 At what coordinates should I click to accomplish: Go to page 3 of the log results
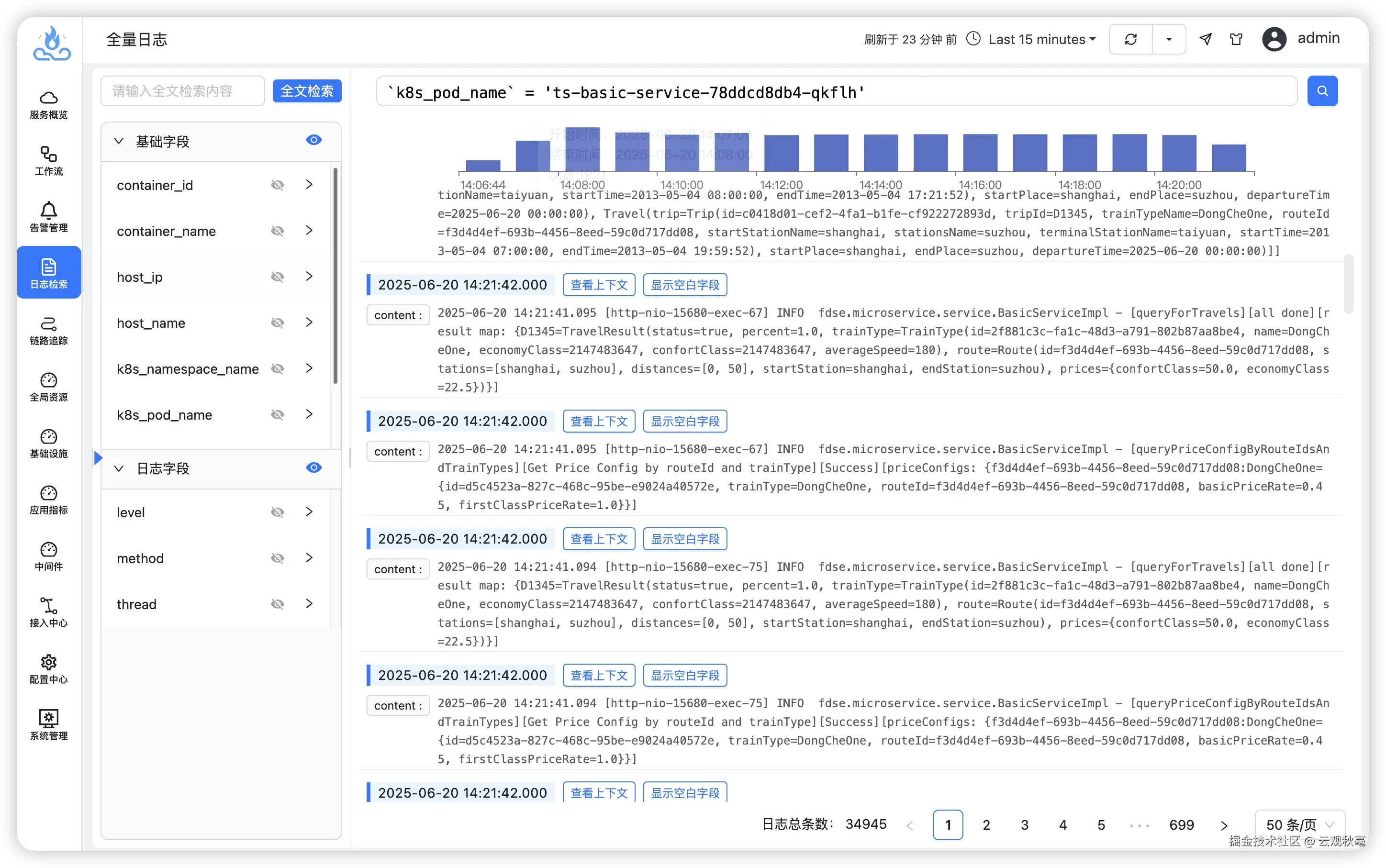tap(1024, 825)
